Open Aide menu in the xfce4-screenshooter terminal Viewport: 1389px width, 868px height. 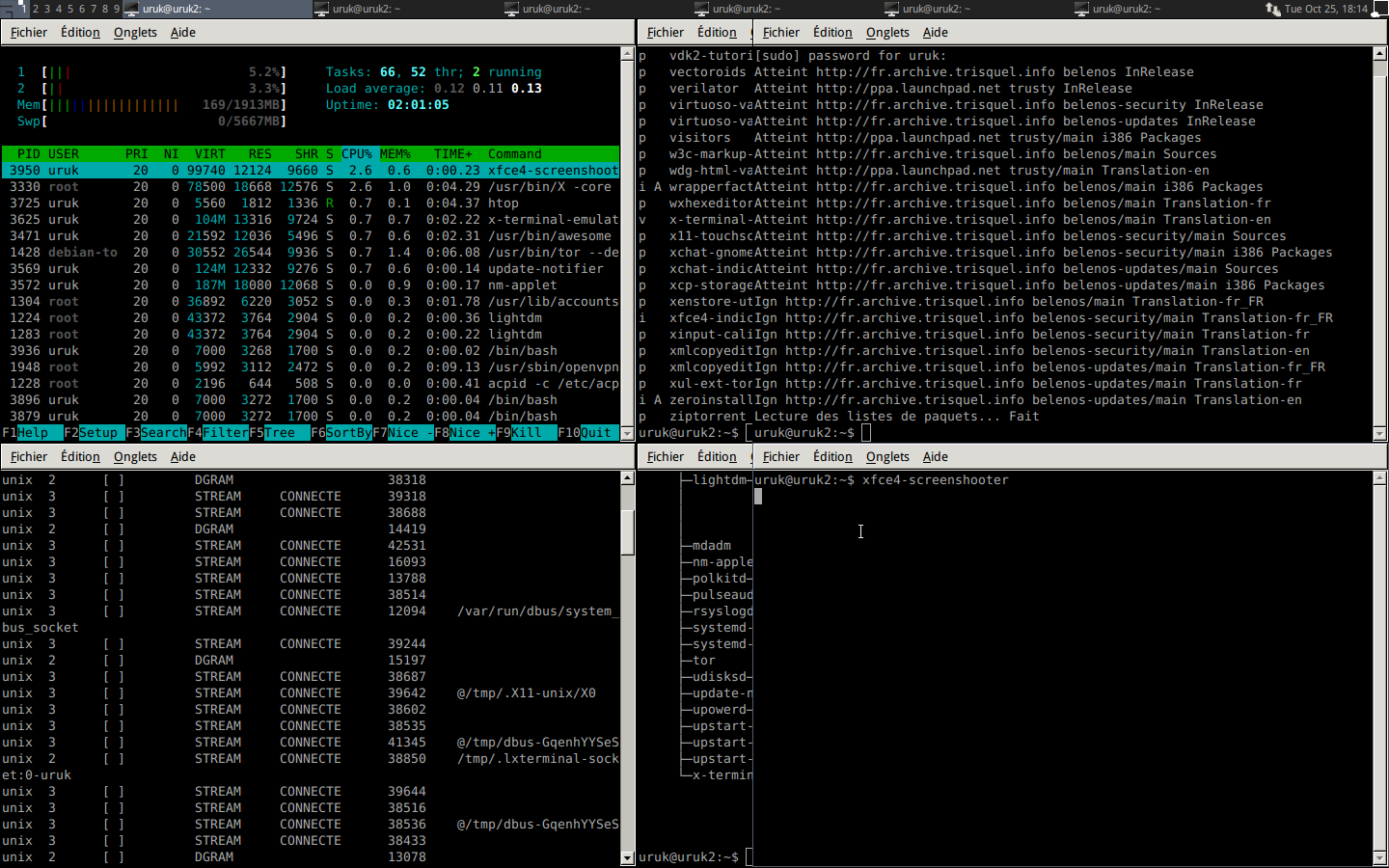(936, 456)
